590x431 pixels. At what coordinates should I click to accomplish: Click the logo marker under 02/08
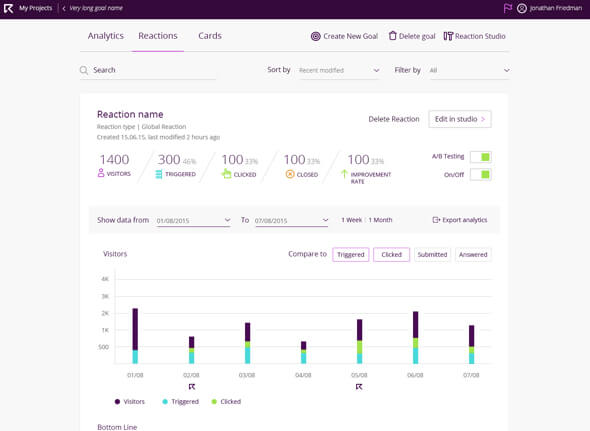[x=192, y=387]
